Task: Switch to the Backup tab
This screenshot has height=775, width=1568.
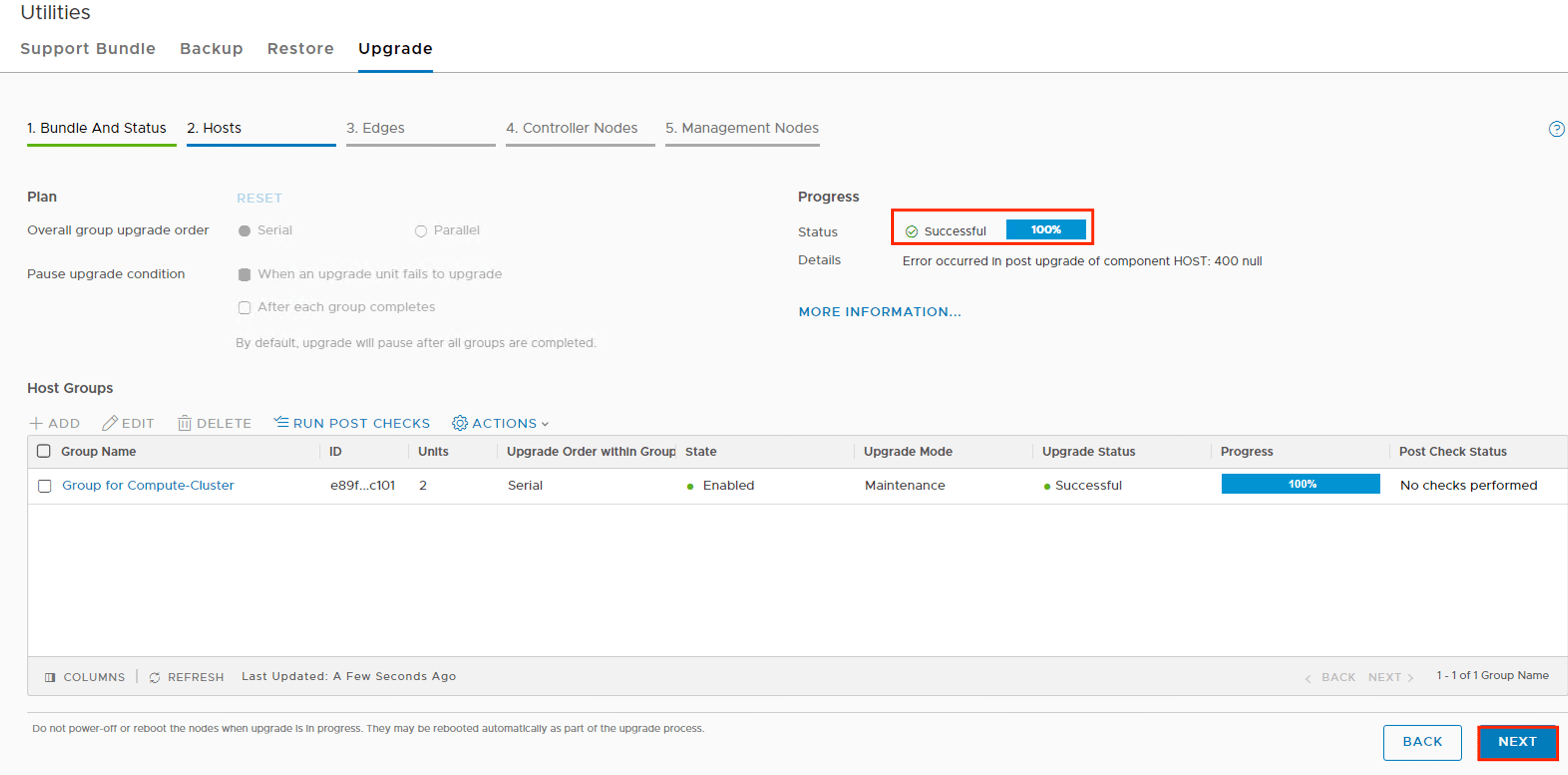Action: click(x=211, y=49)
